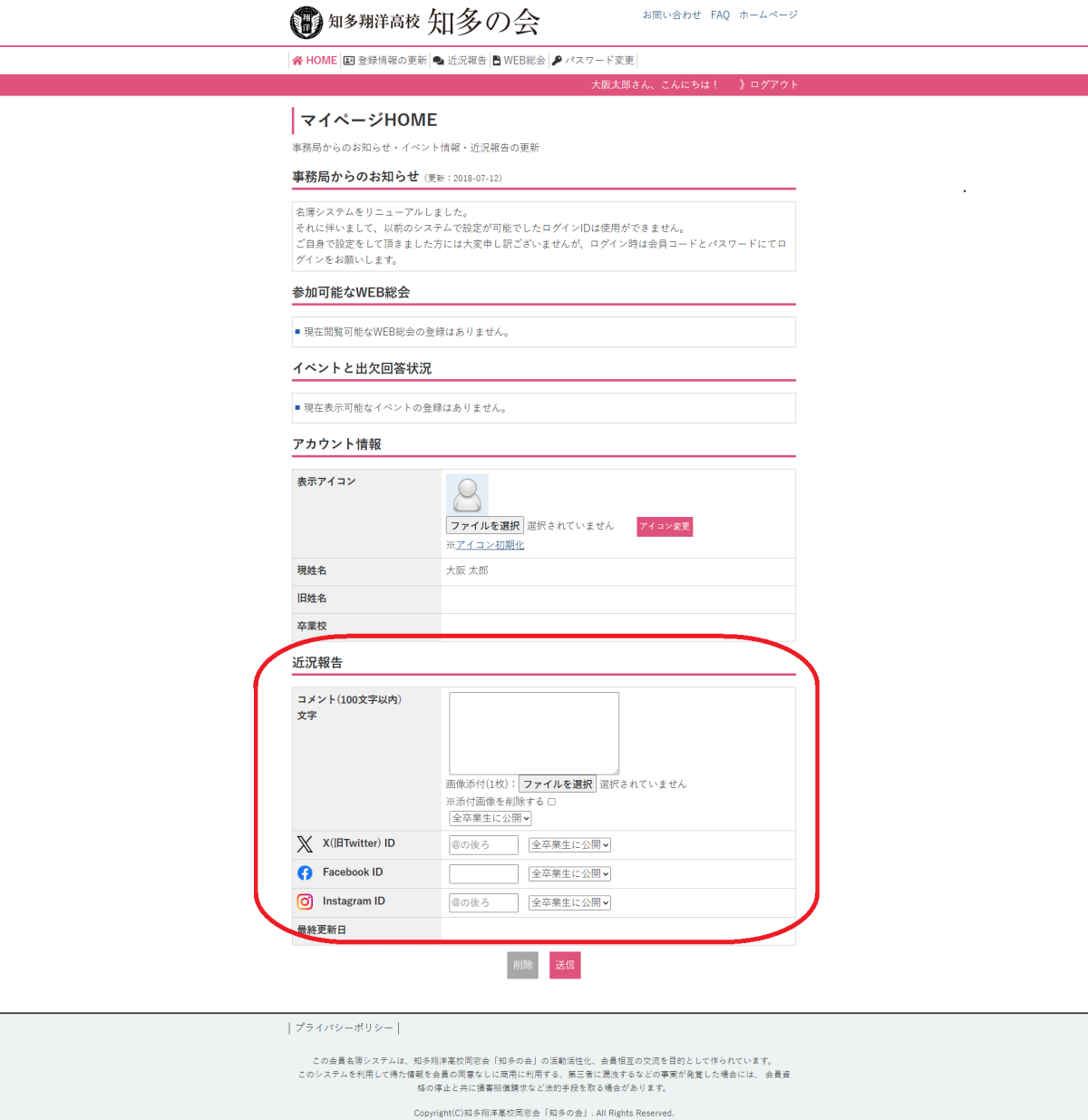This screenshot has width=1088, height=1120.
Task: Open 近況報告 menu with chat icon
Action: (460, 61)
